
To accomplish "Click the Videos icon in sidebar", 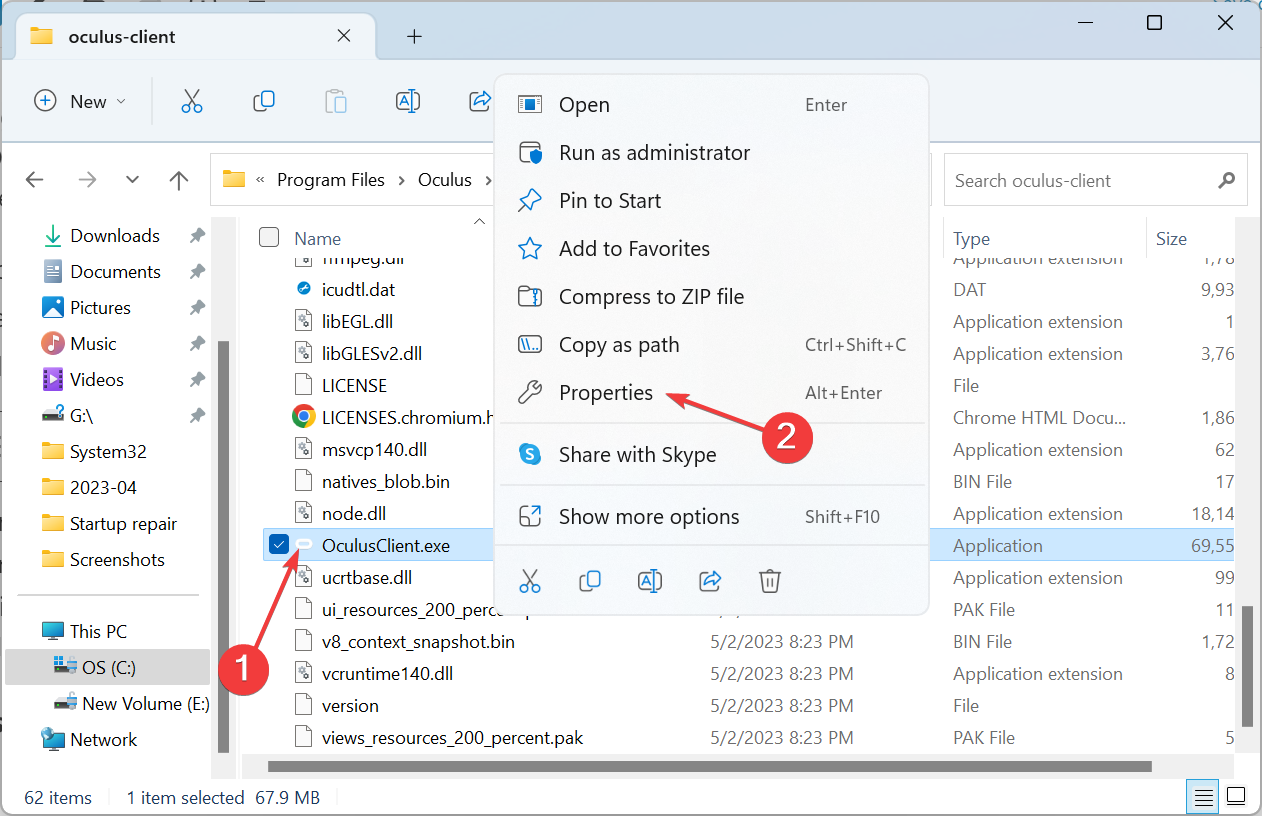I will pos(53,379).
